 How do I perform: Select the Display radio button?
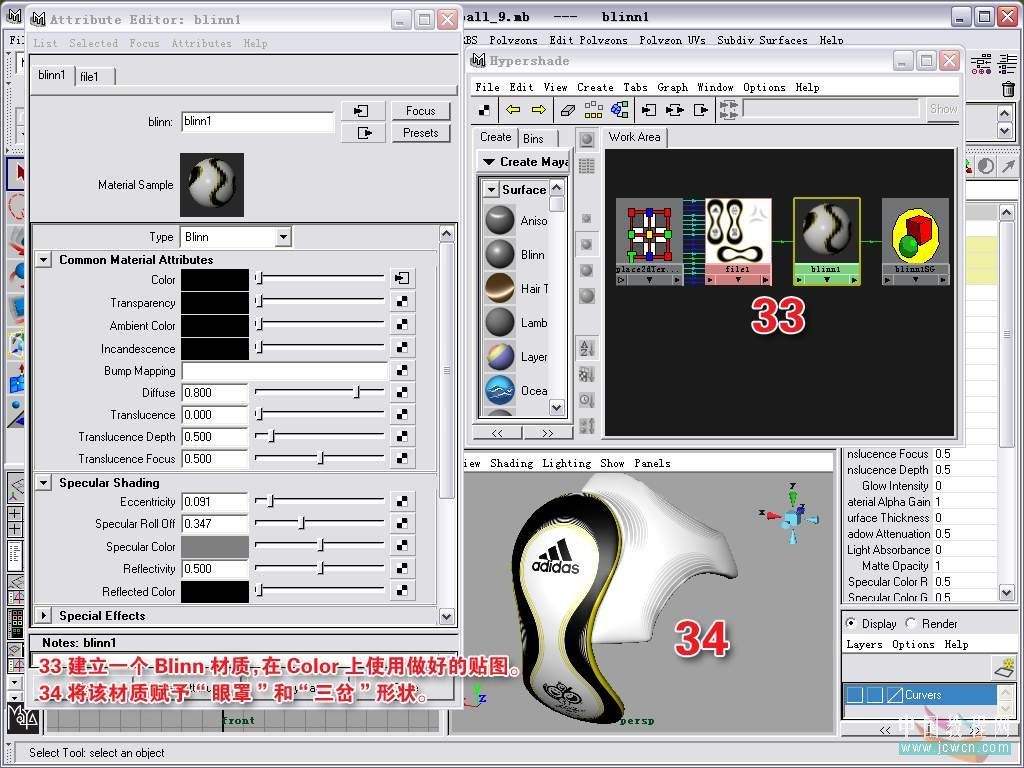tap(851, 623)
